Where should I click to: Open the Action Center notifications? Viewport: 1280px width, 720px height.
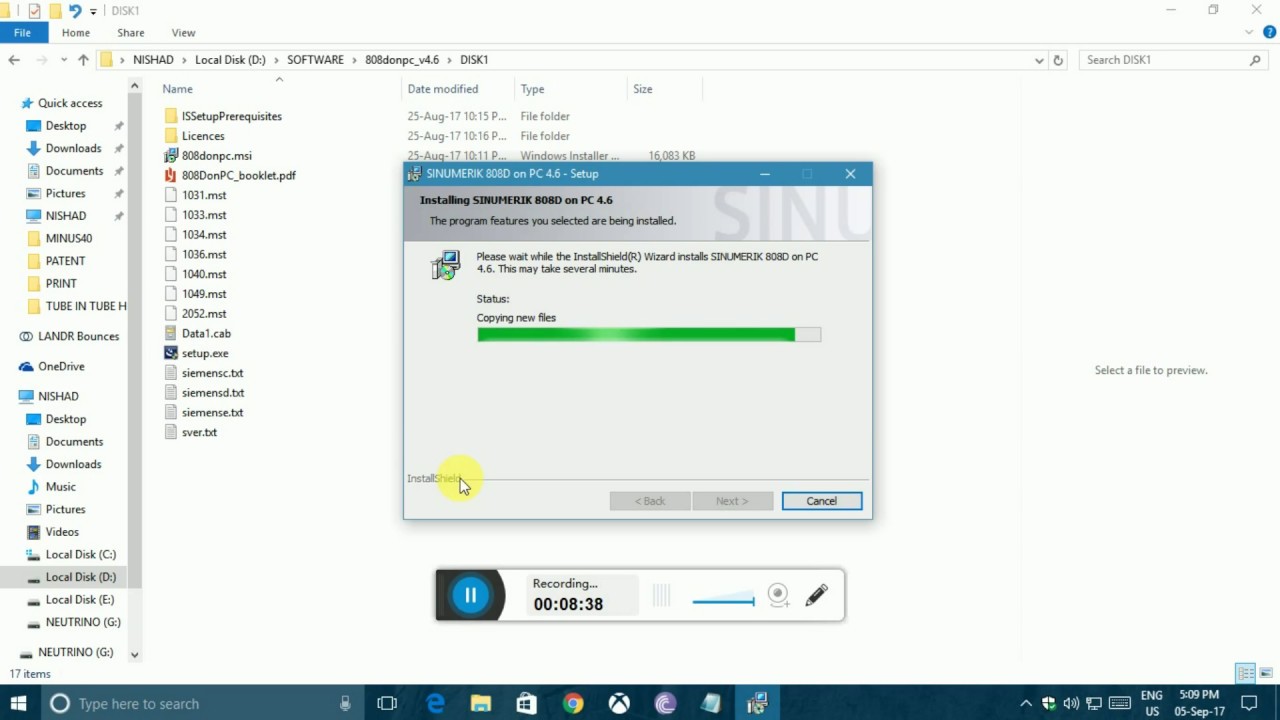coord(1248,704)
